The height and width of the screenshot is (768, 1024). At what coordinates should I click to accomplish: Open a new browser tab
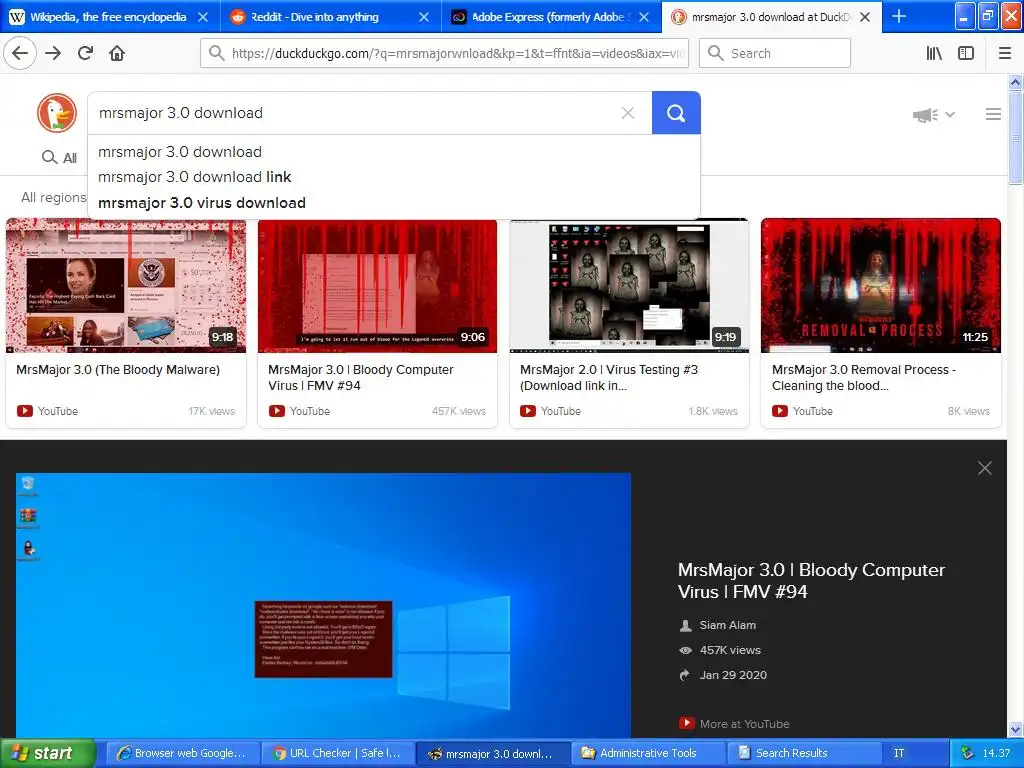pyautogui.click(x=899, y=16)
